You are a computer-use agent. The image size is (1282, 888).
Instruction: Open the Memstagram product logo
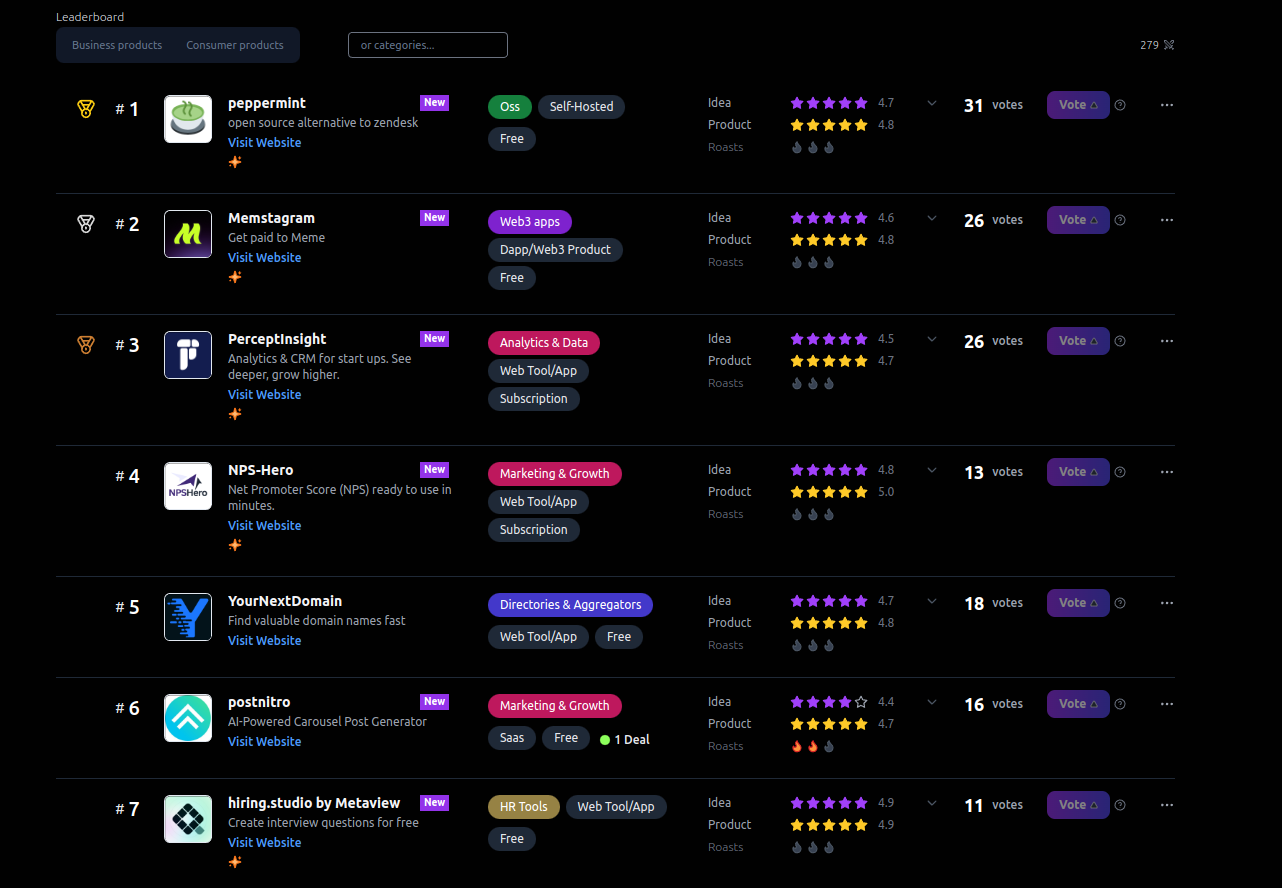click(188, 234)
